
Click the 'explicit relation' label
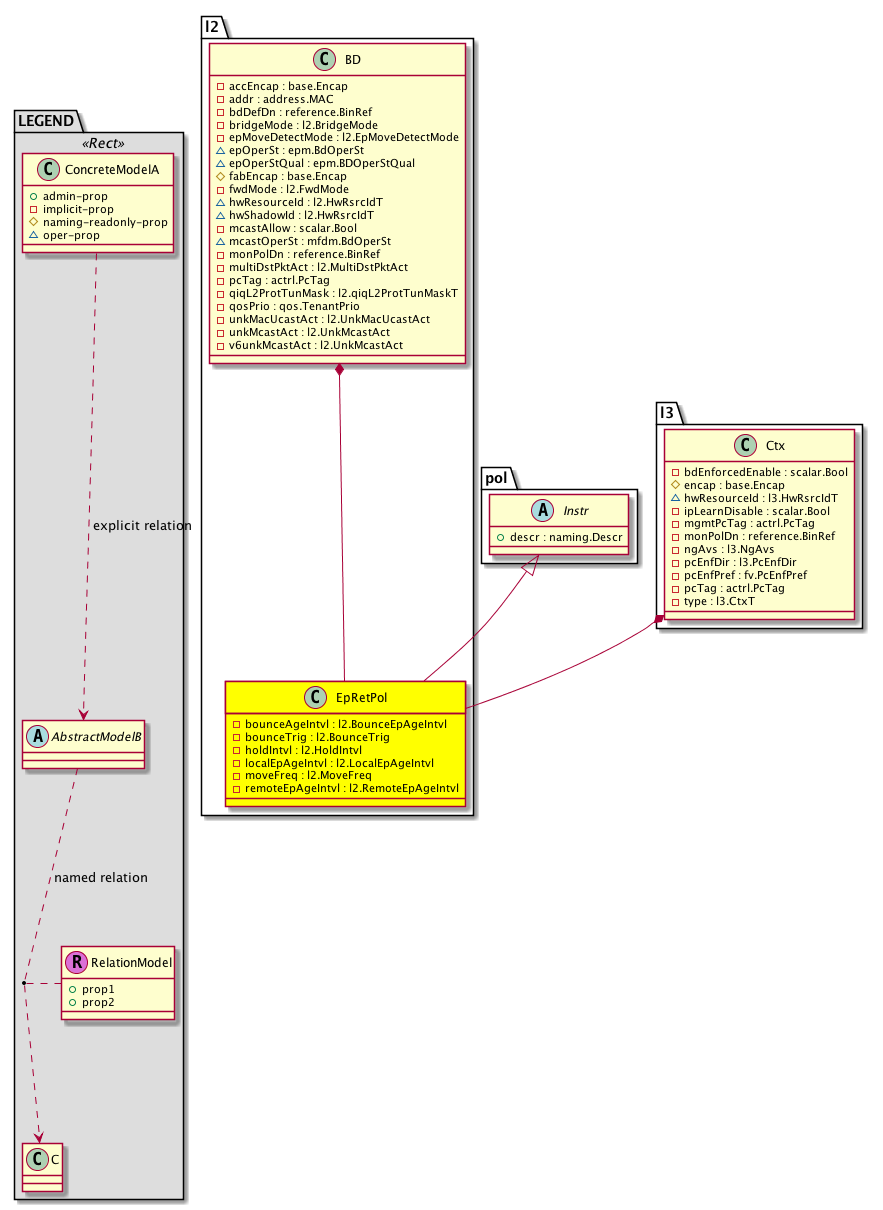(141, 525)
